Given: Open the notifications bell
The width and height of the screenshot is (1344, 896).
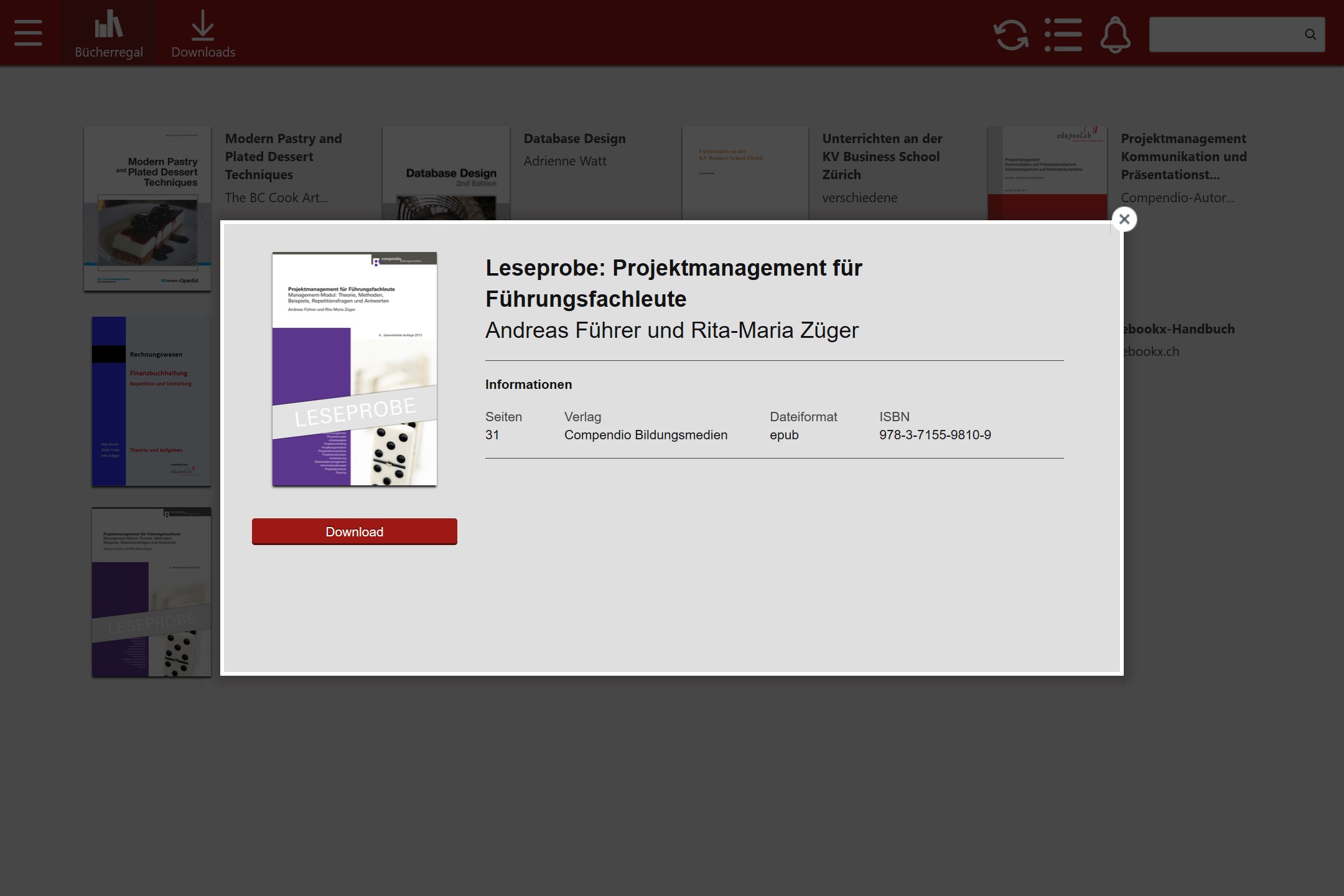Looking at the screenshot, I should pyautogui.click(x=1115, y=35).
